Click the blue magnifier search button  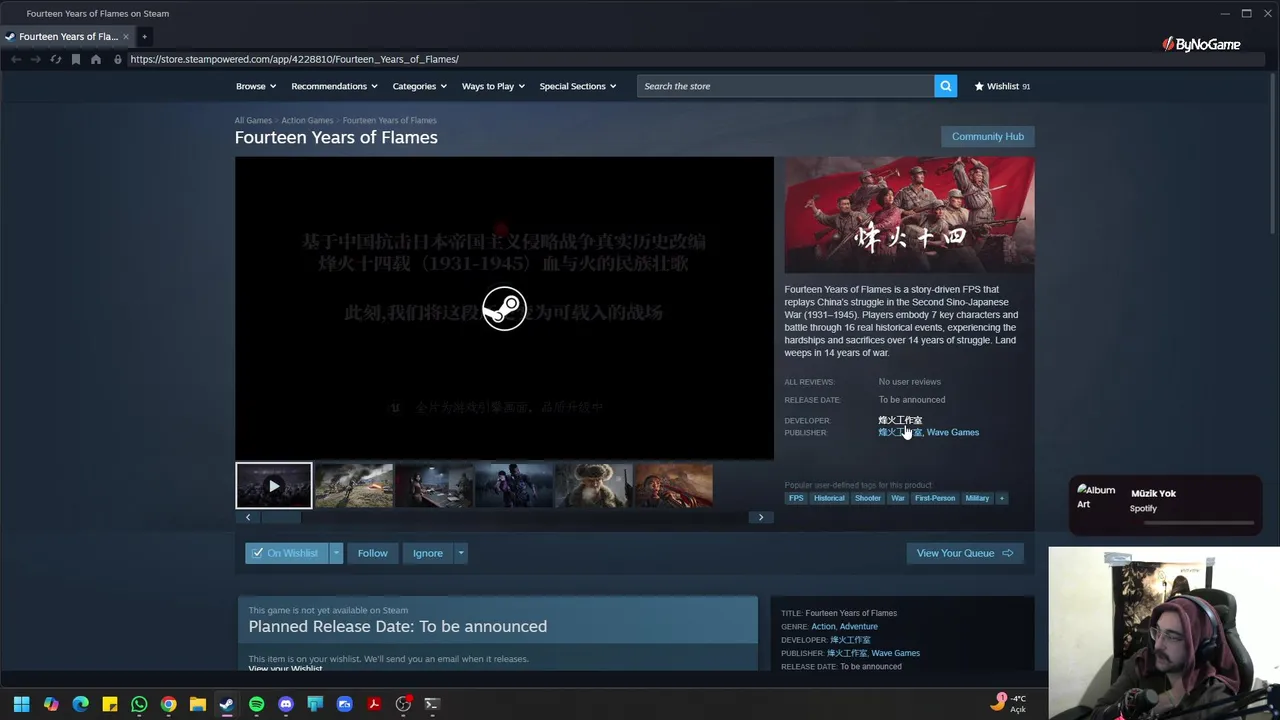(945, 86)
